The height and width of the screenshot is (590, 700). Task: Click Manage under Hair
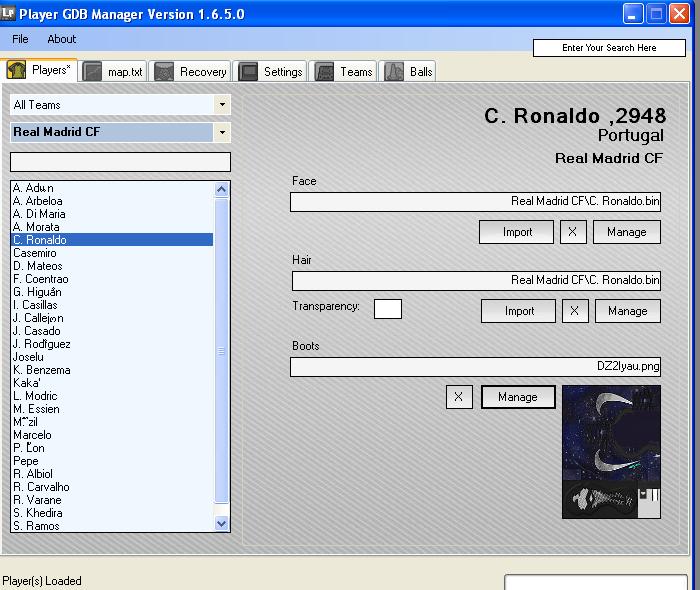[x=628, y=311]
